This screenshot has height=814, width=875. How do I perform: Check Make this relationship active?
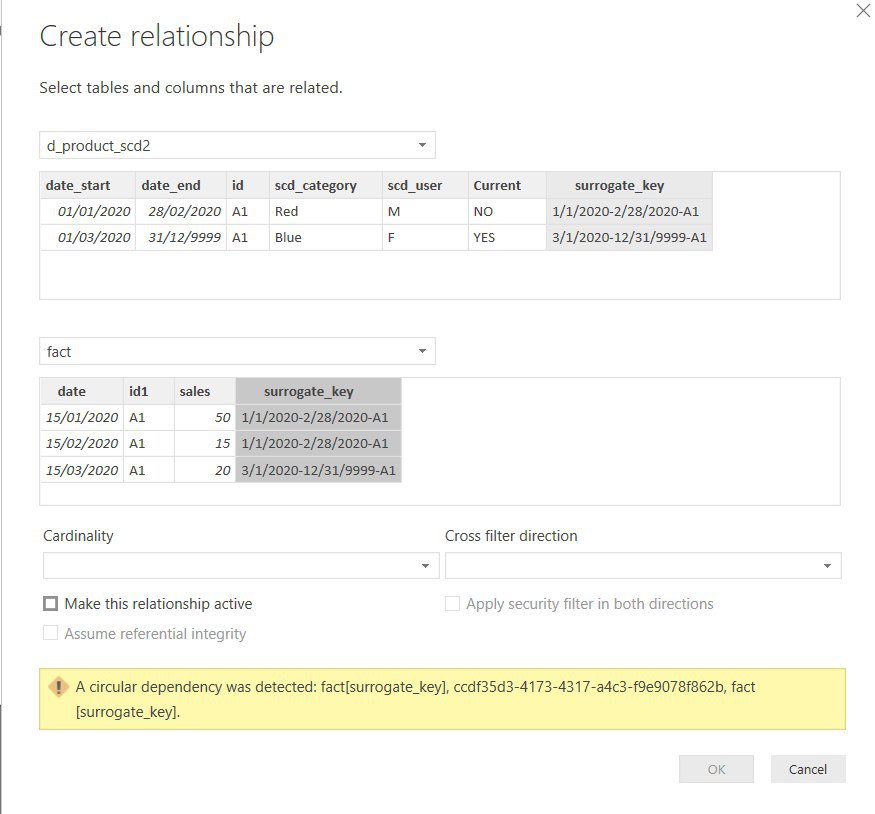(50, 604)
